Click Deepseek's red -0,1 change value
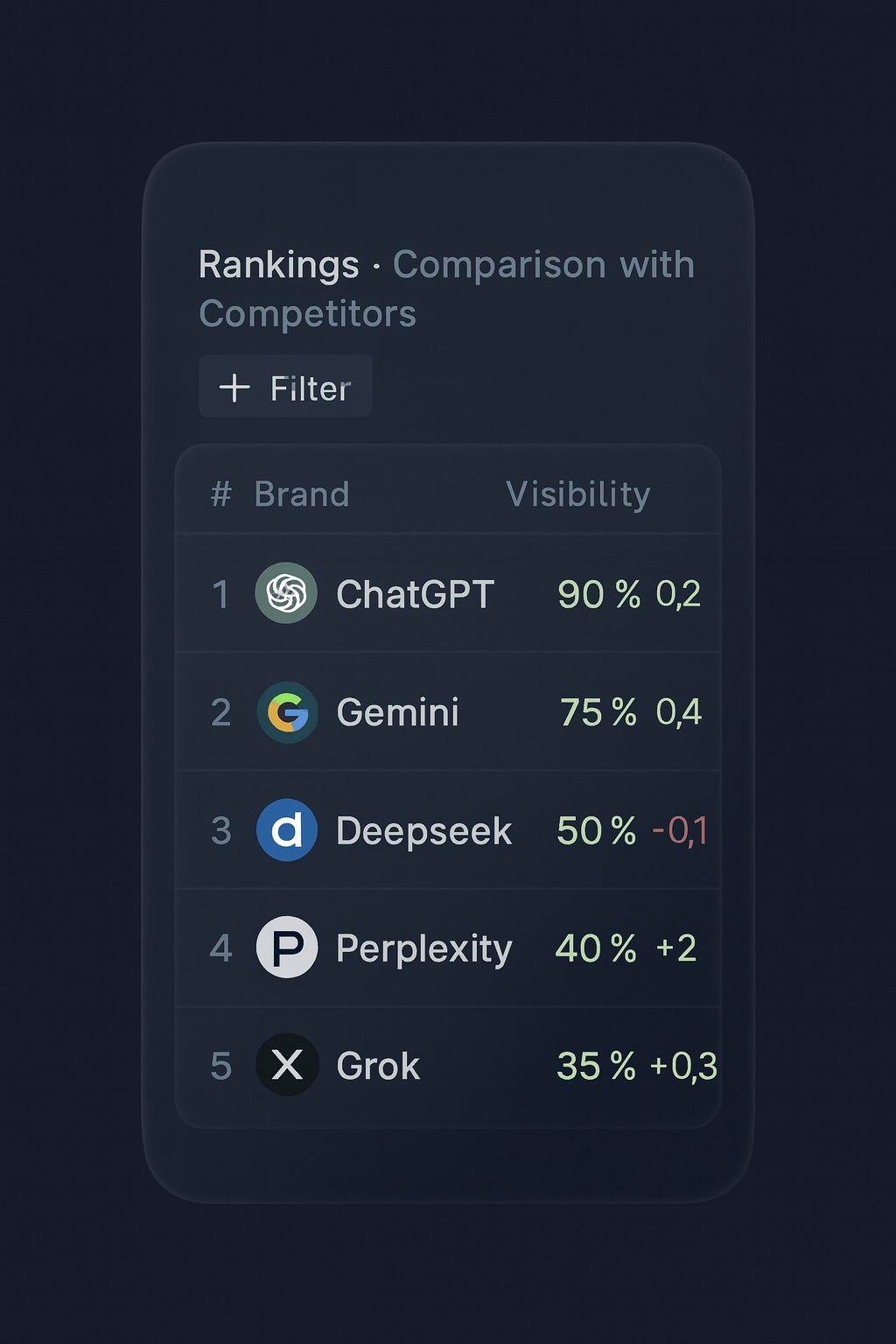 click(x=680, y=830)
